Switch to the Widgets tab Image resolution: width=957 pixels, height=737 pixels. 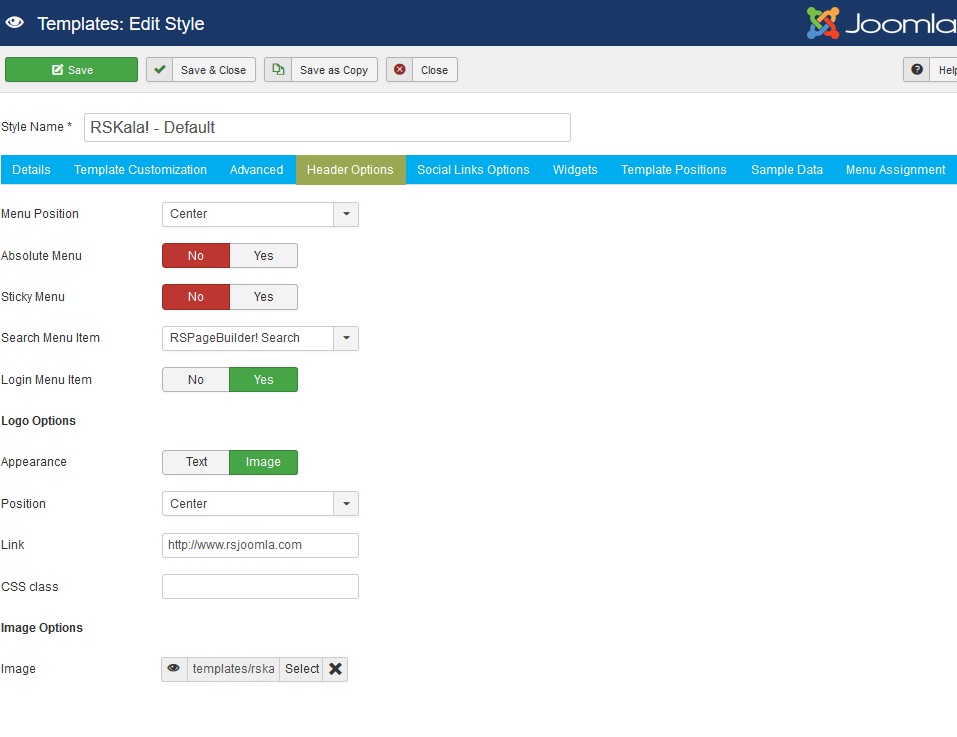pos(575,170)
